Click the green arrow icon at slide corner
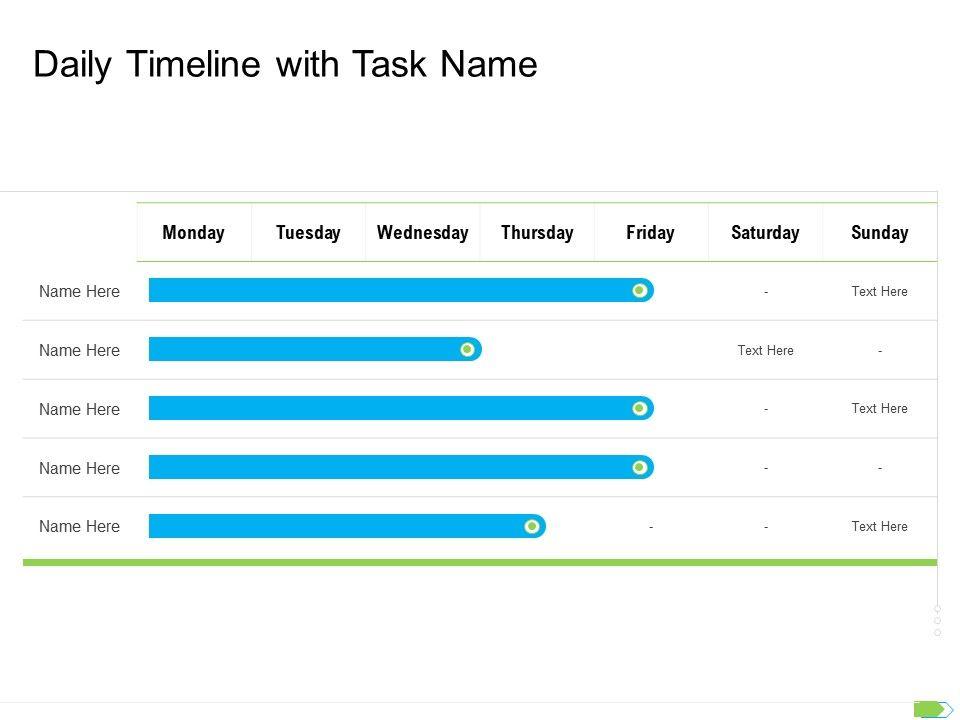The width and height of the screenshot is (960, 720). pos(932,709)
